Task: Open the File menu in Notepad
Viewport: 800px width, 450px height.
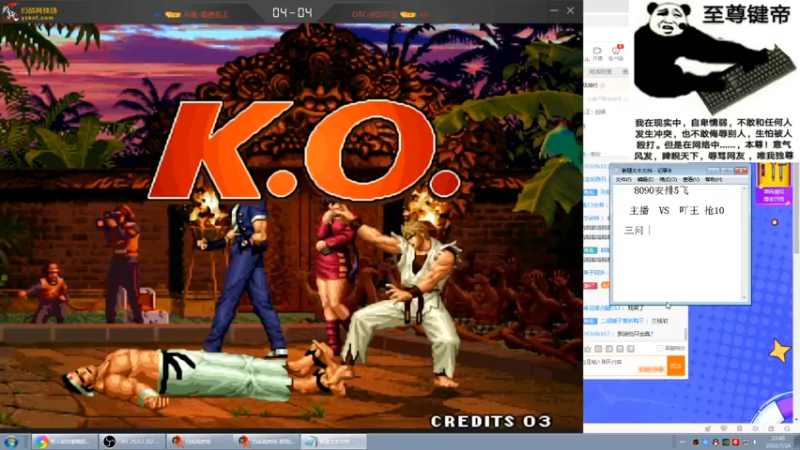Action: click(x=623, y=180)
